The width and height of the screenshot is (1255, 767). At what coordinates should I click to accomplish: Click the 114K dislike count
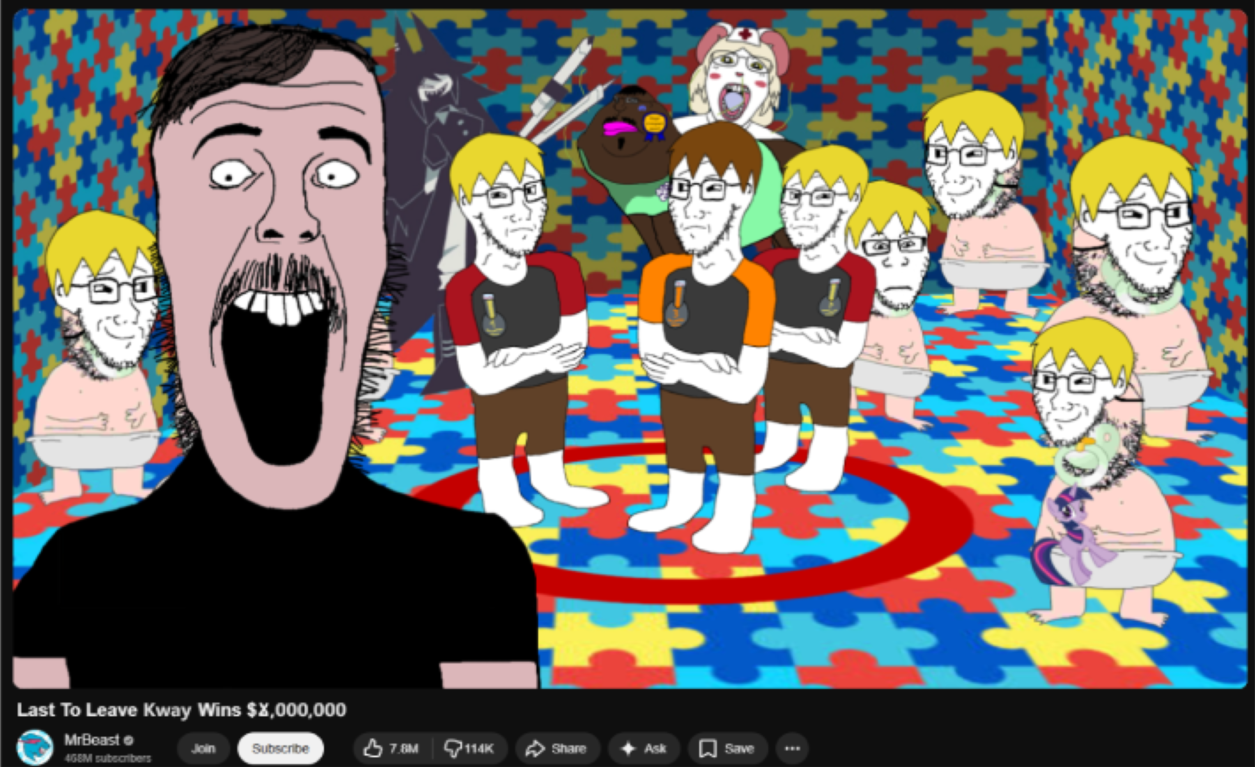480,748
